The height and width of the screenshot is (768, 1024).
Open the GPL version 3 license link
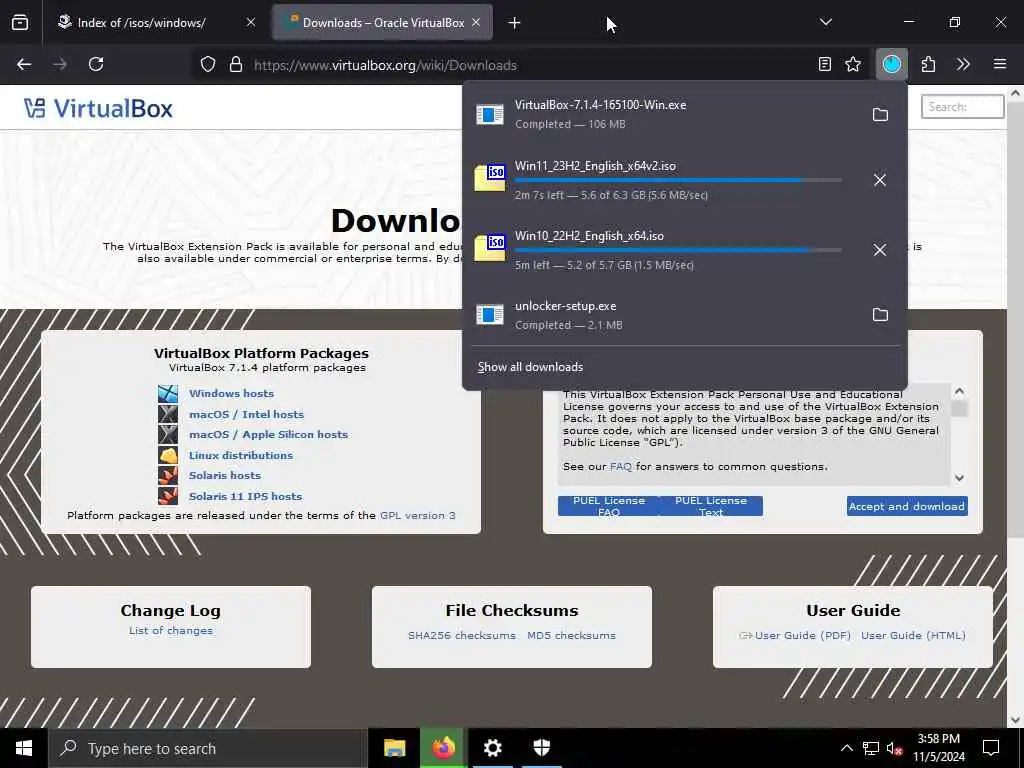418,515
